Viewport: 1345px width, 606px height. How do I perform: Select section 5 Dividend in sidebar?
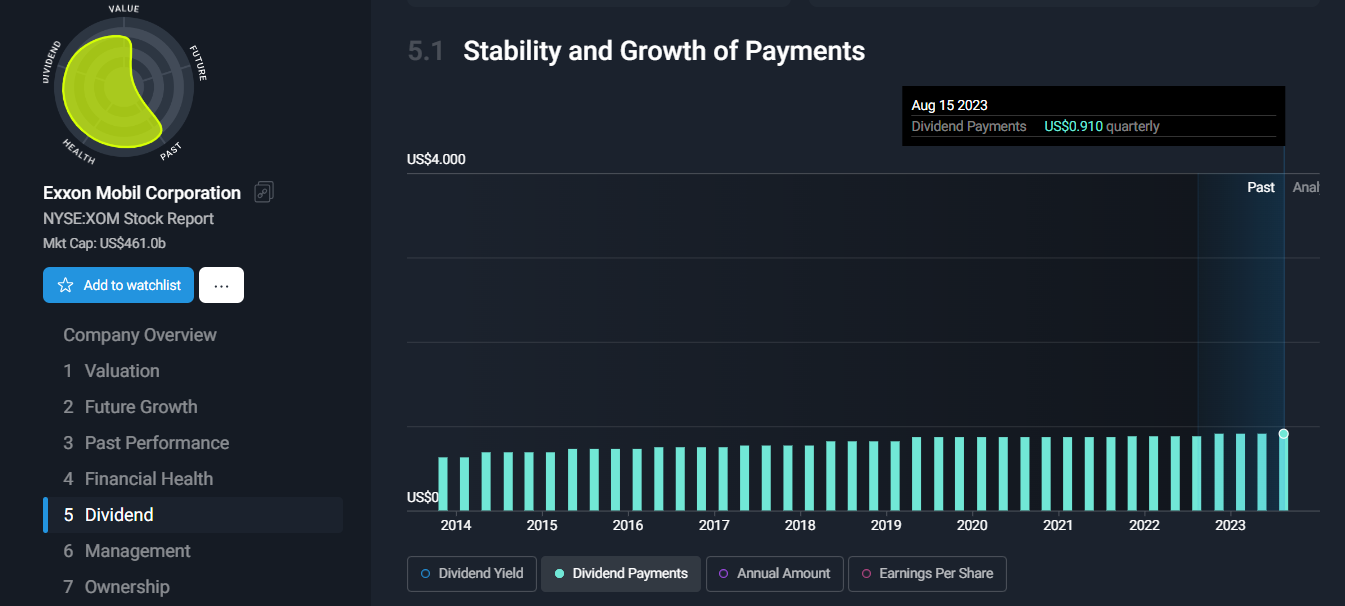[193, 515]
